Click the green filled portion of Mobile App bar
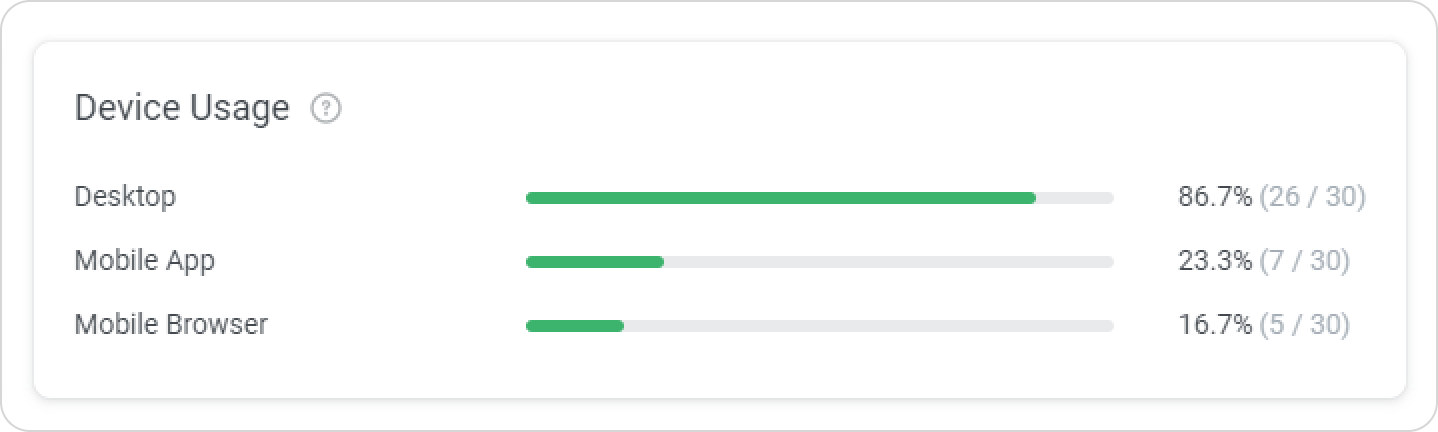This screenshot has width=1438, height=432. point(595,262)
